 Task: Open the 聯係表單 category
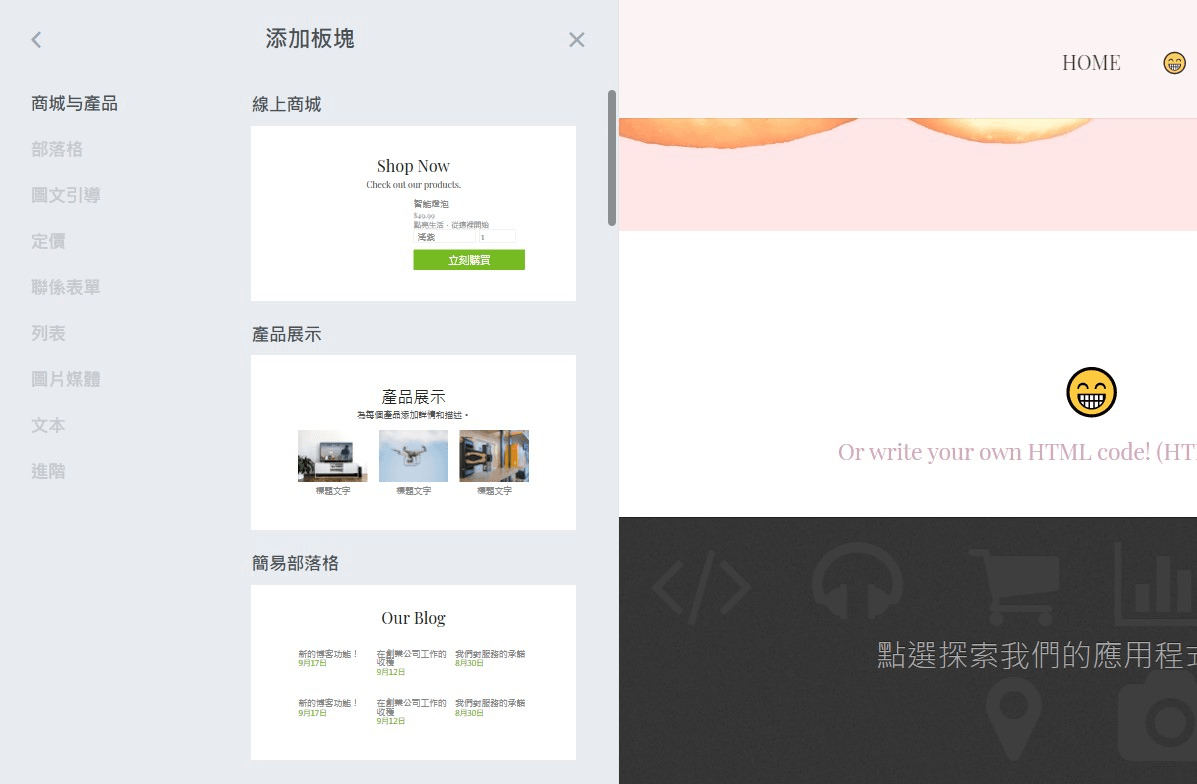point(66,287)
